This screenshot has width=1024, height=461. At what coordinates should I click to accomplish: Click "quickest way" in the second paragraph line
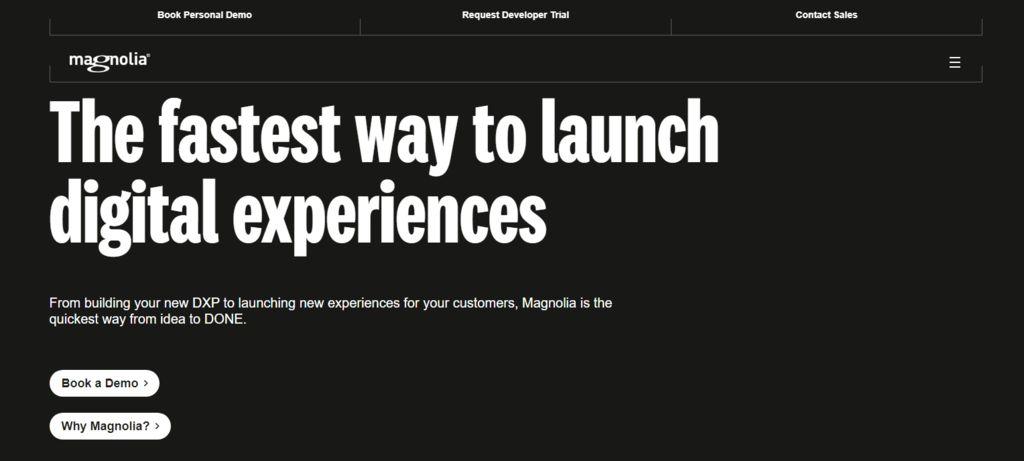(x=88, y=320)
